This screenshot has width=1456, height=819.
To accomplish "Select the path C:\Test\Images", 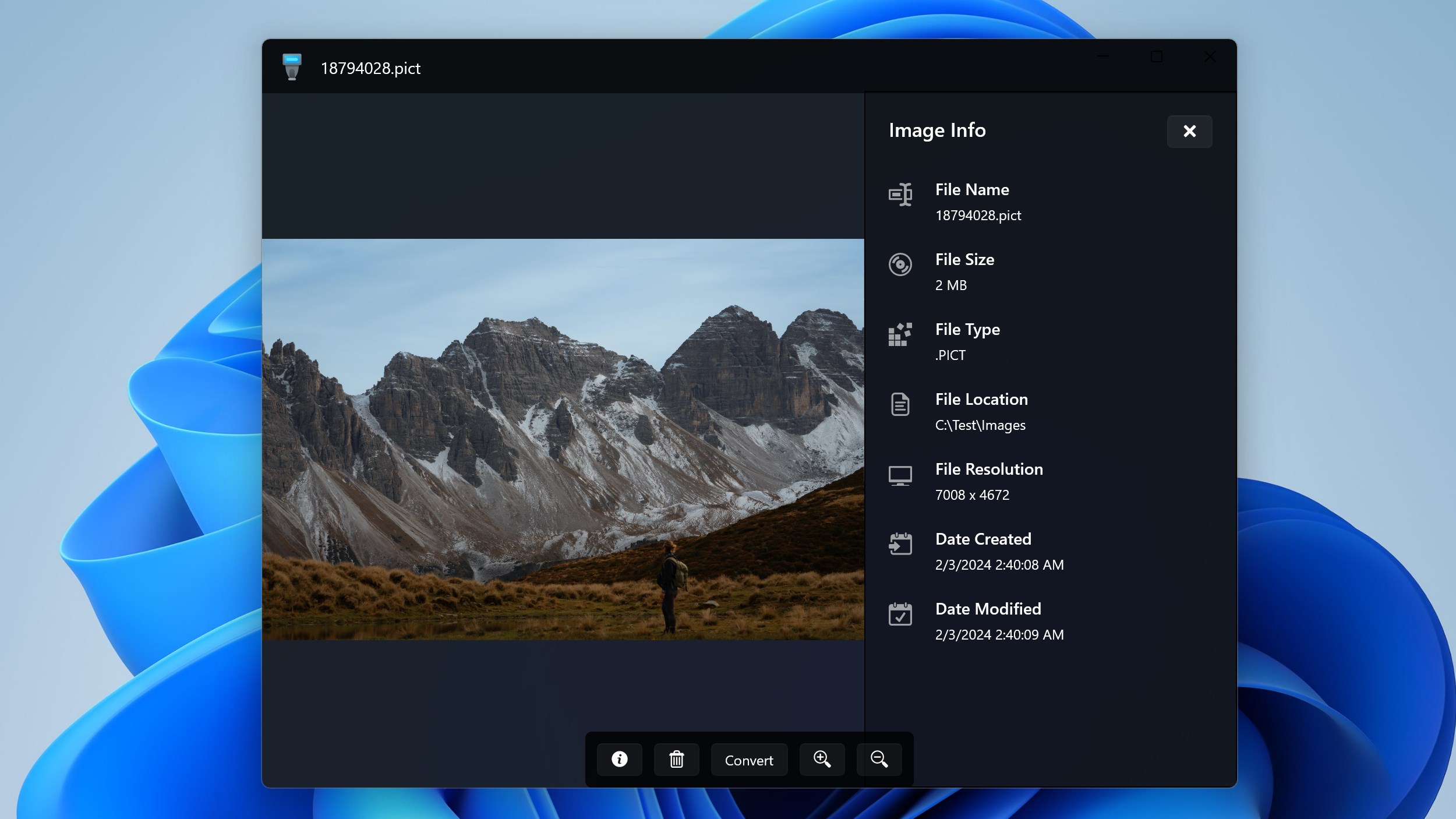I will pos(980,425).
